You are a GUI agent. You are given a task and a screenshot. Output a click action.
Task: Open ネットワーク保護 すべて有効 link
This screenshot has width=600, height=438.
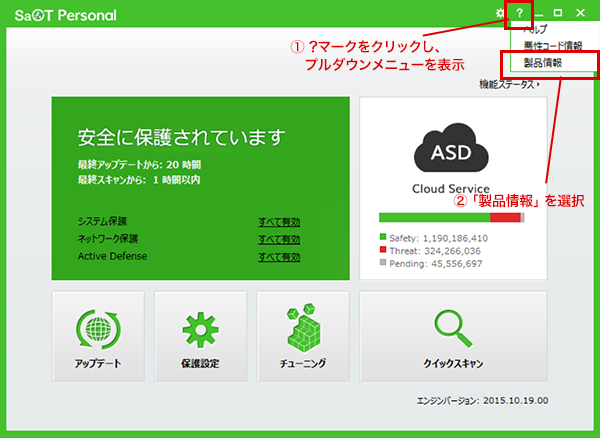279,239
